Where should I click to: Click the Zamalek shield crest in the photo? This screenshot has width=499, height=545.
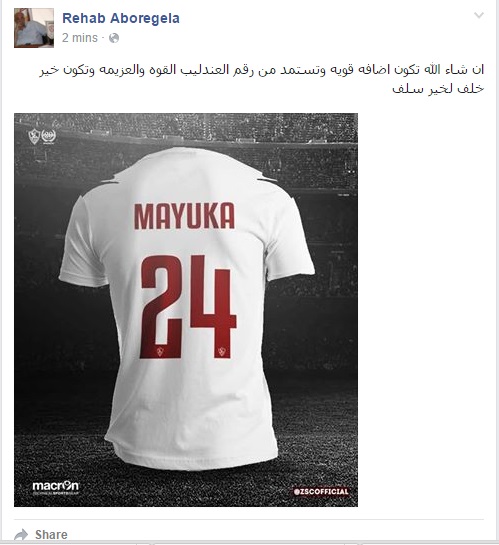[x=34, y=136]
